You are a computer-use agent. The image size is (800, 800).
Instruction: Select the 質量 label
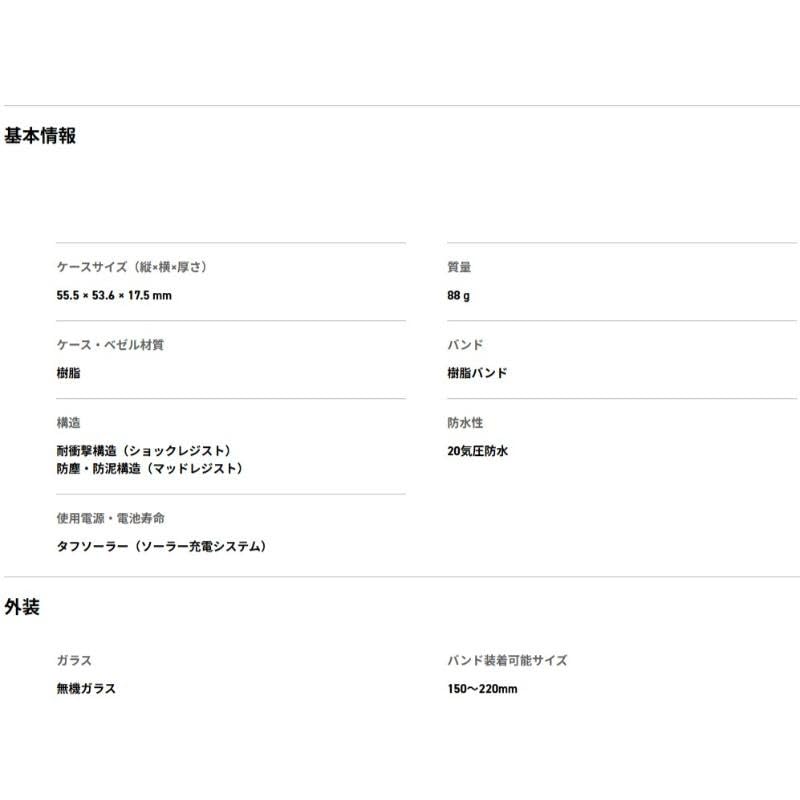pos(459,267)
